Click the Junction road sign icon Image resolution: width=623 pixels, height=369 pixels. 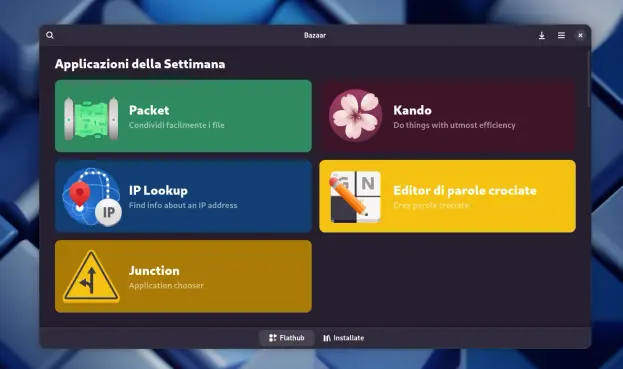click(91, 276)
